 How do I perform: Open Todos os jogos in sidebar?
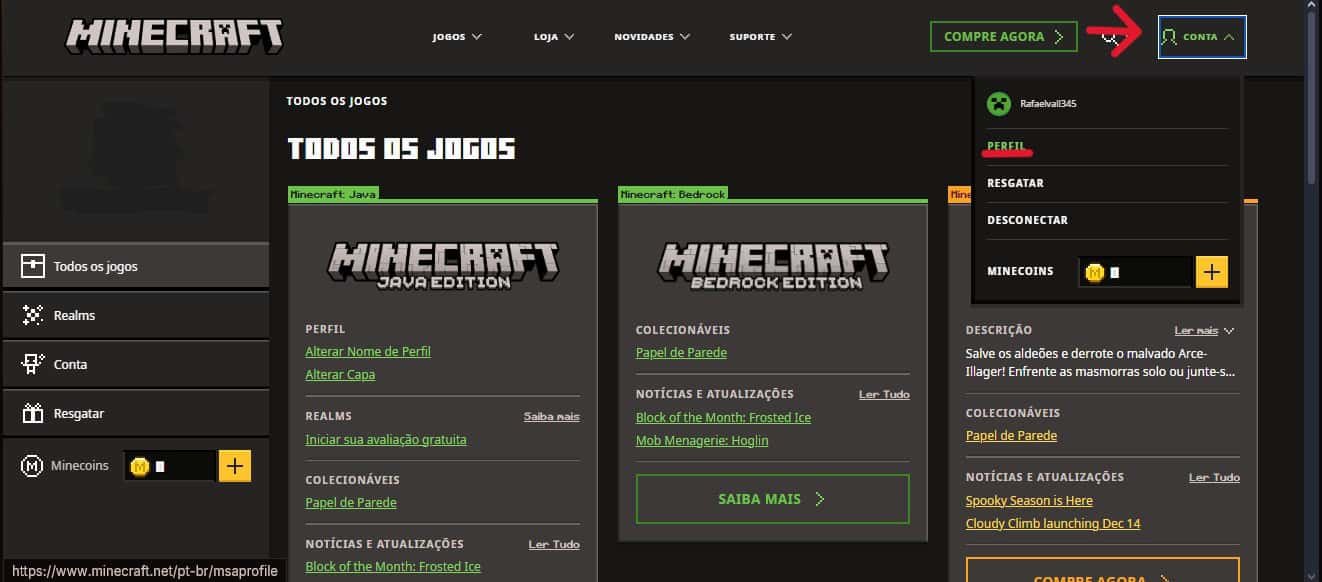[x=135, y=266]
